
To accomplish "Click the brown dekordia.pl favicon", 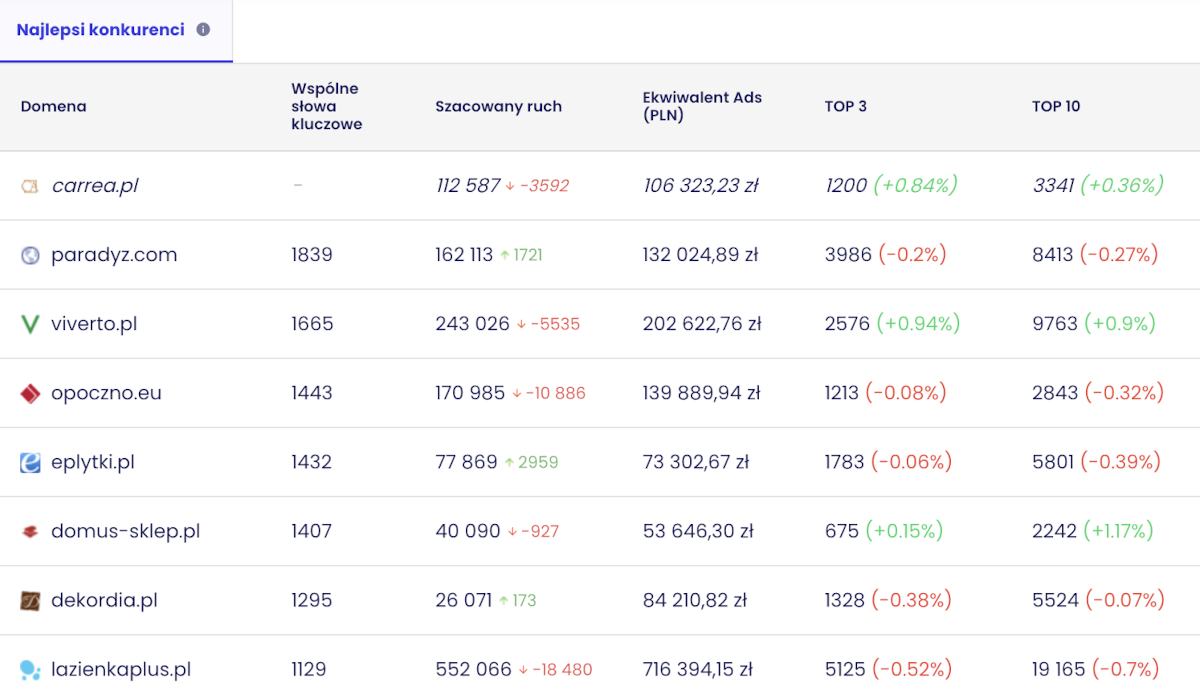I will click(x=30, y=600).
